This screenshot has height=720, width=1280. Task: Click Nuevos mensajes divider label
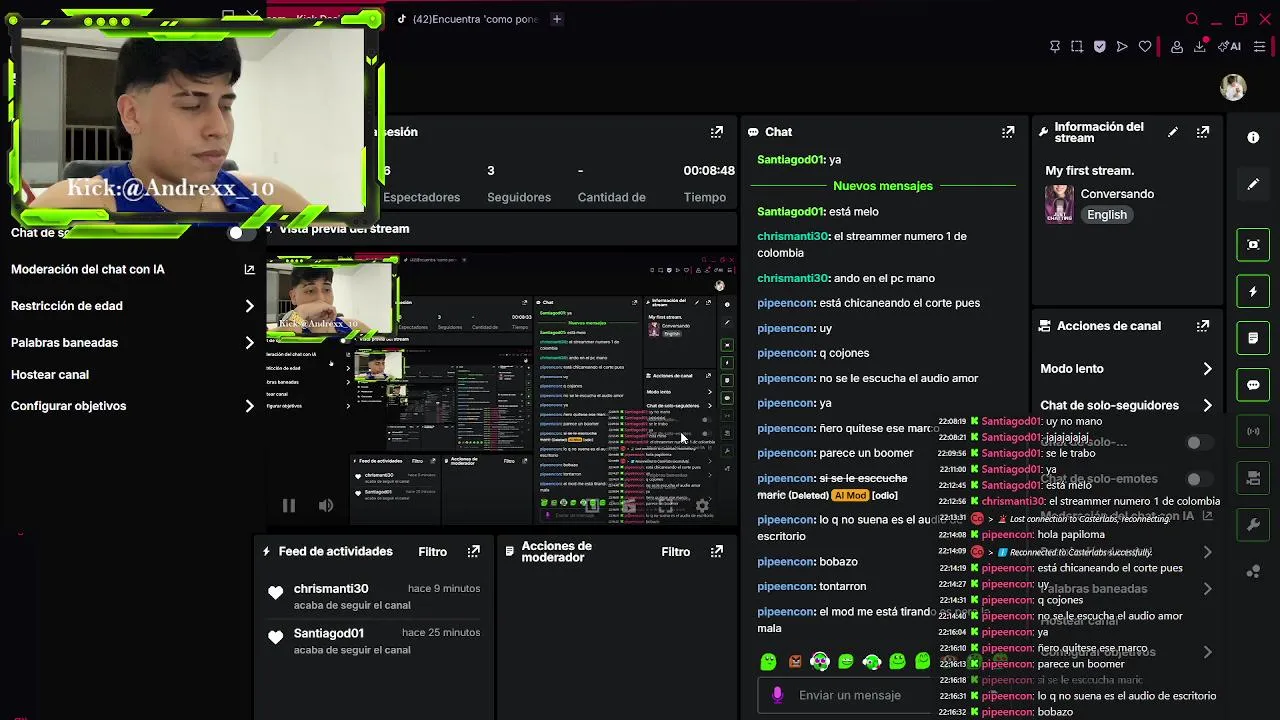click(883, 186)
